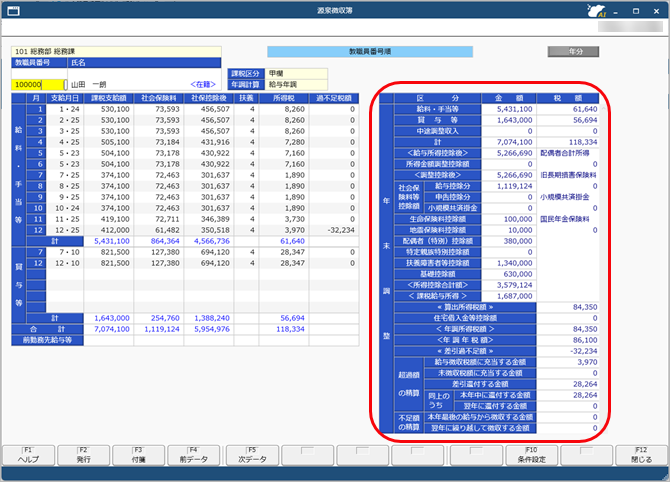Image resolution: width=670 pixels, height=482 pixels.
Task: Click the 地震保険料控除額 value 10,000
Action: pyautogui.click(x=509, y=230)
